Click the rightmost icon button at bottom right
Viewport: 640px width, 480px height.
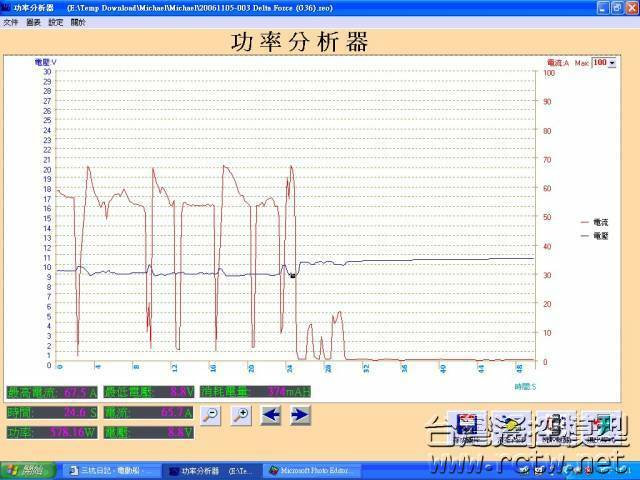point(600,426)
